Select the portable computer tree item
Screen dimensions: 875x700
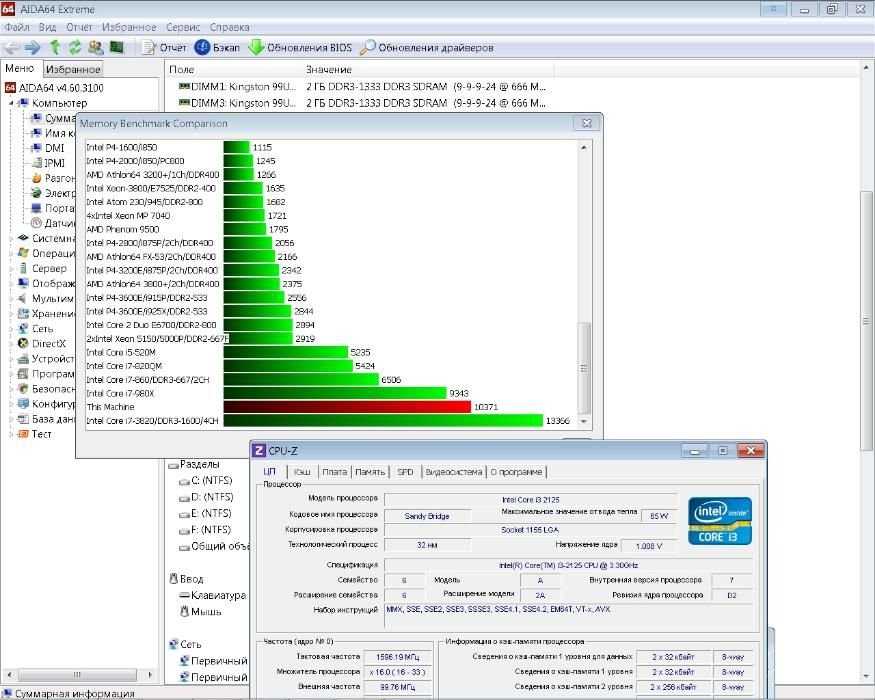click(53, 208)
